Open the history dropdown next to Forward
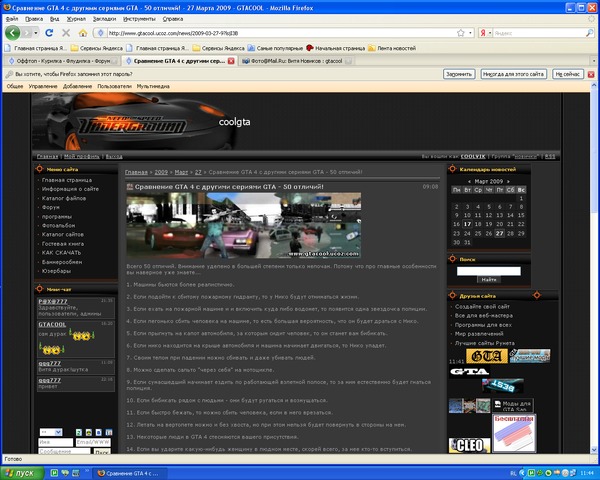Image resolution: width=600 pixels, height=480 pixels. [36, 33]
